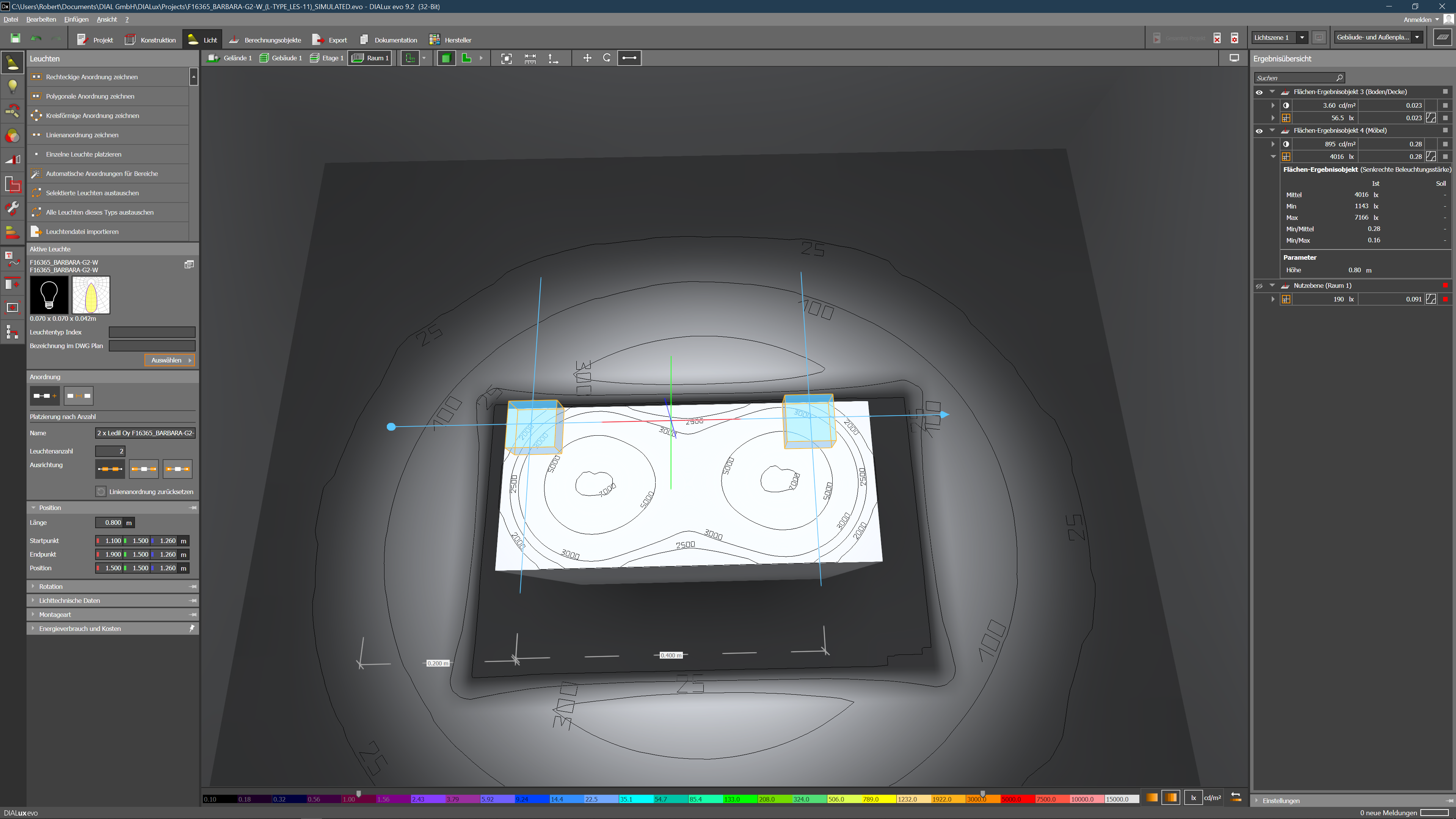Image resolution: width=1456 pixels, height=819 pixels.
Task: Open the Leuchtendatei importieren tool
Action: [82, 232]
